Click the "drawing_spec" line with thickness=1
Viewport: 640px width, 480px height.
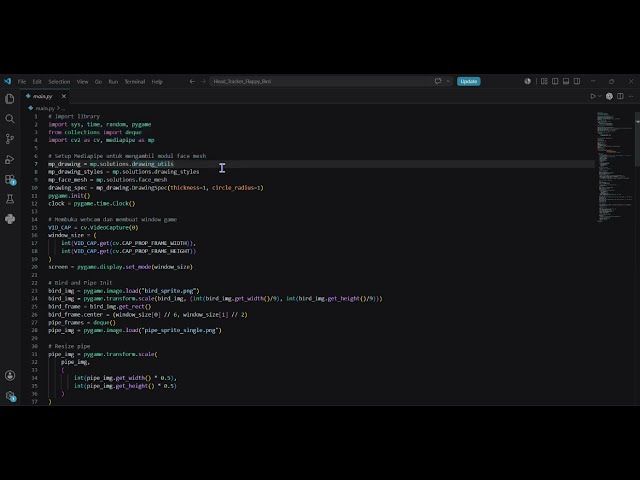[156, 188]
